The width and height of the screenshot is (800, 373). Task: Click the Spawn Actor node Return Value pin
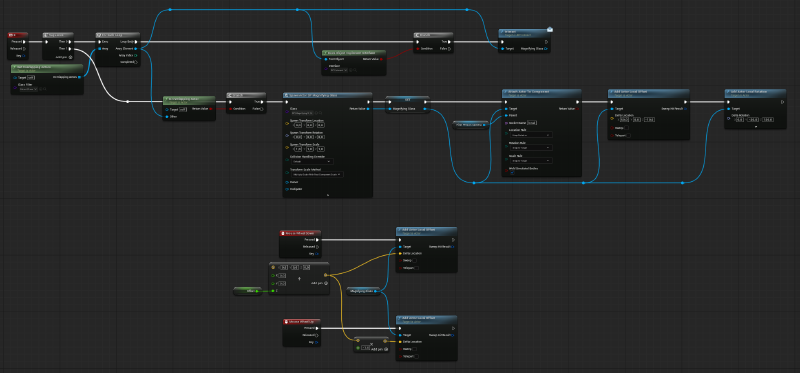pos(369,108)
